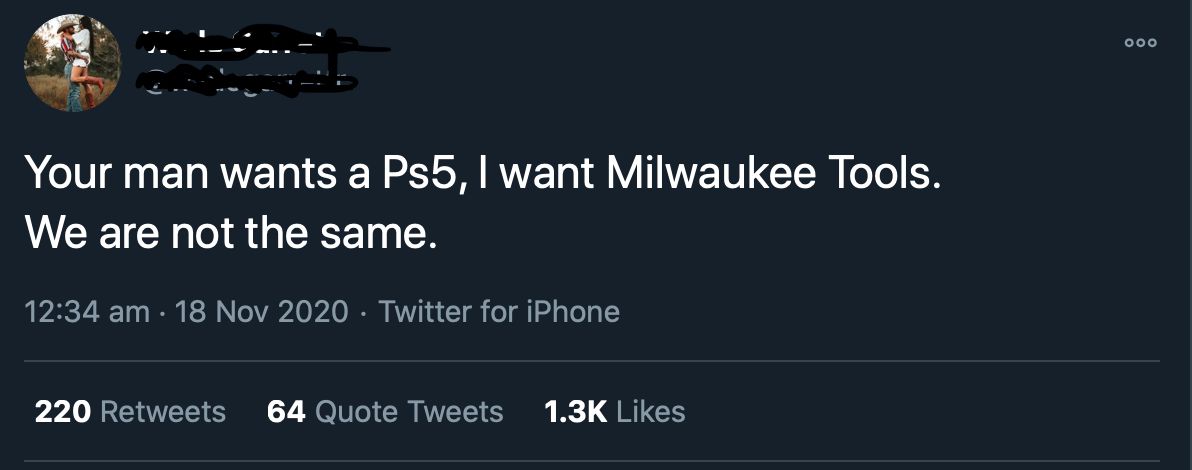Open the scribbled-out display name
1192x470 pixels.
click(x=250, y=44)
